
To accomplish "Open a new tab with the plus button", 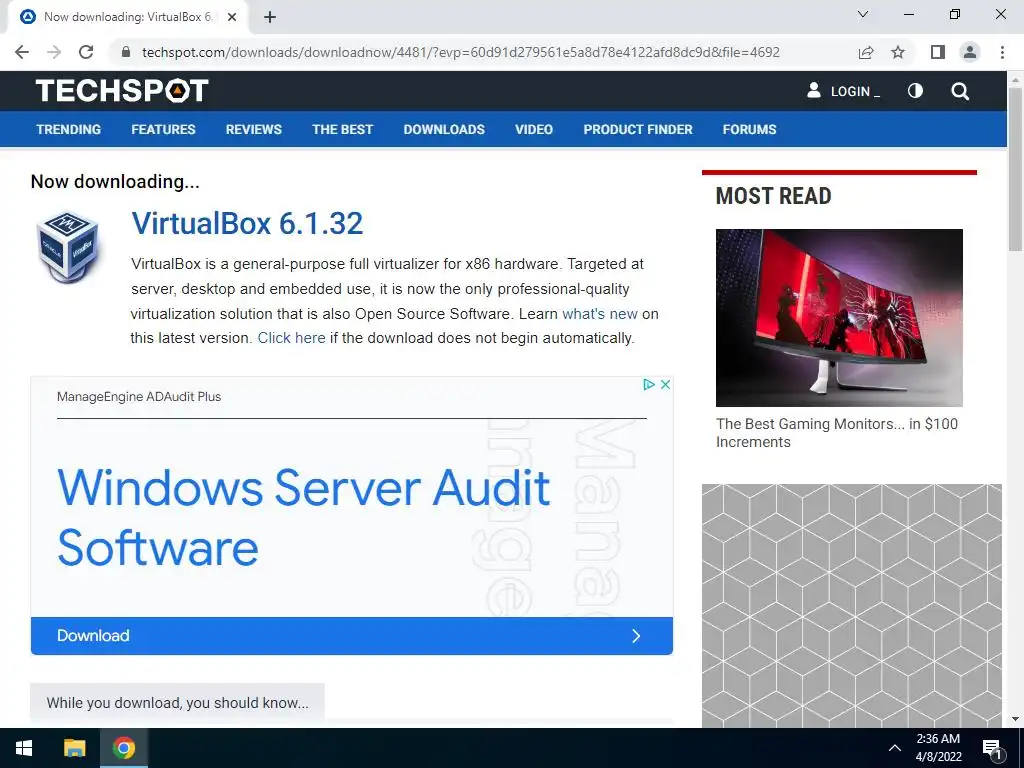I will (270, 17).
